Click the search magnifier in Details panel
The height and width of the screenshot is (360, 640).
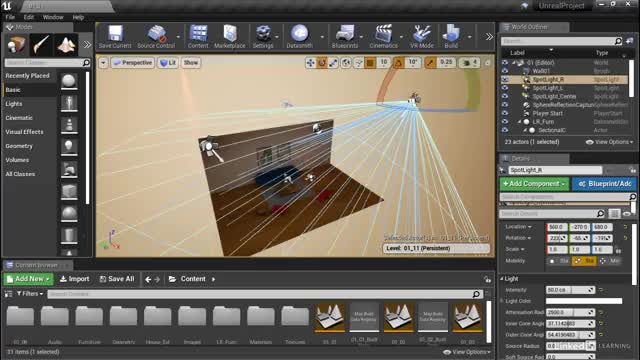tap(600, 213)
